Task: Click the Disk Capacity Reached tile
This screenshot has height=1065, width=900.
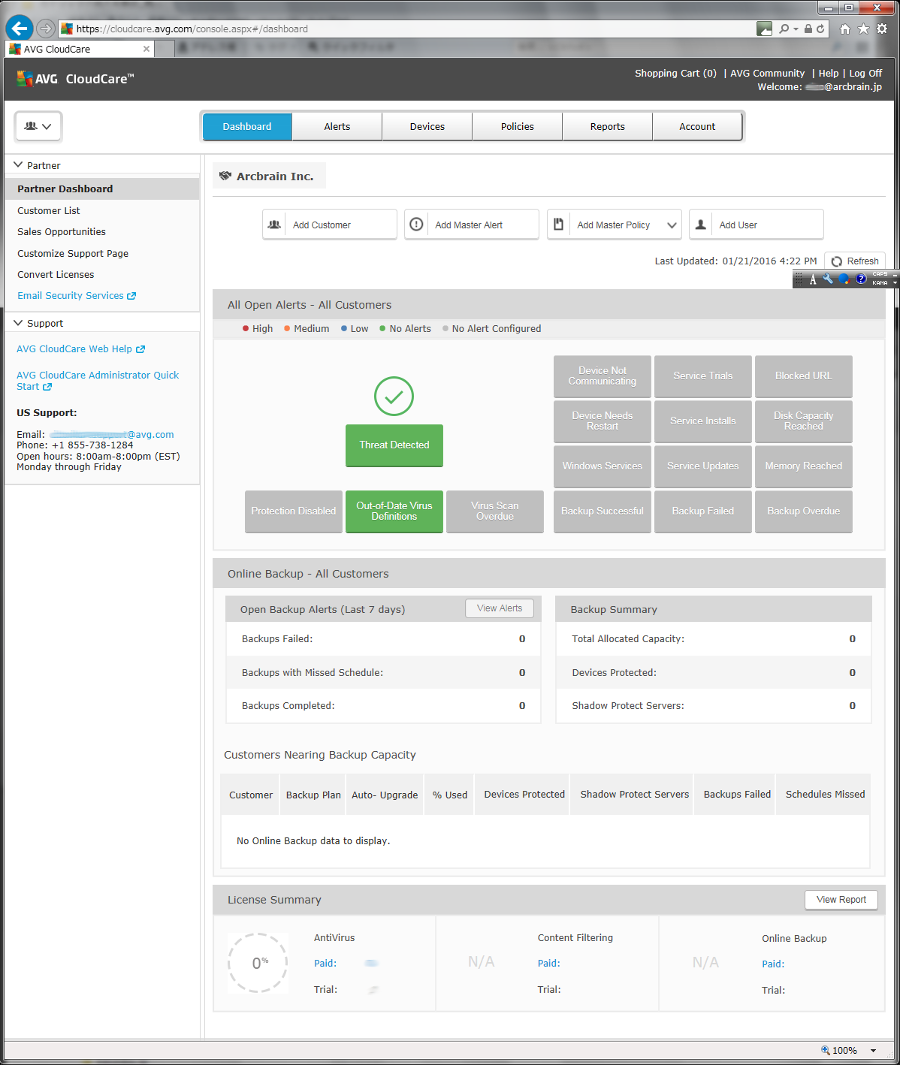Action: (804, 420)
